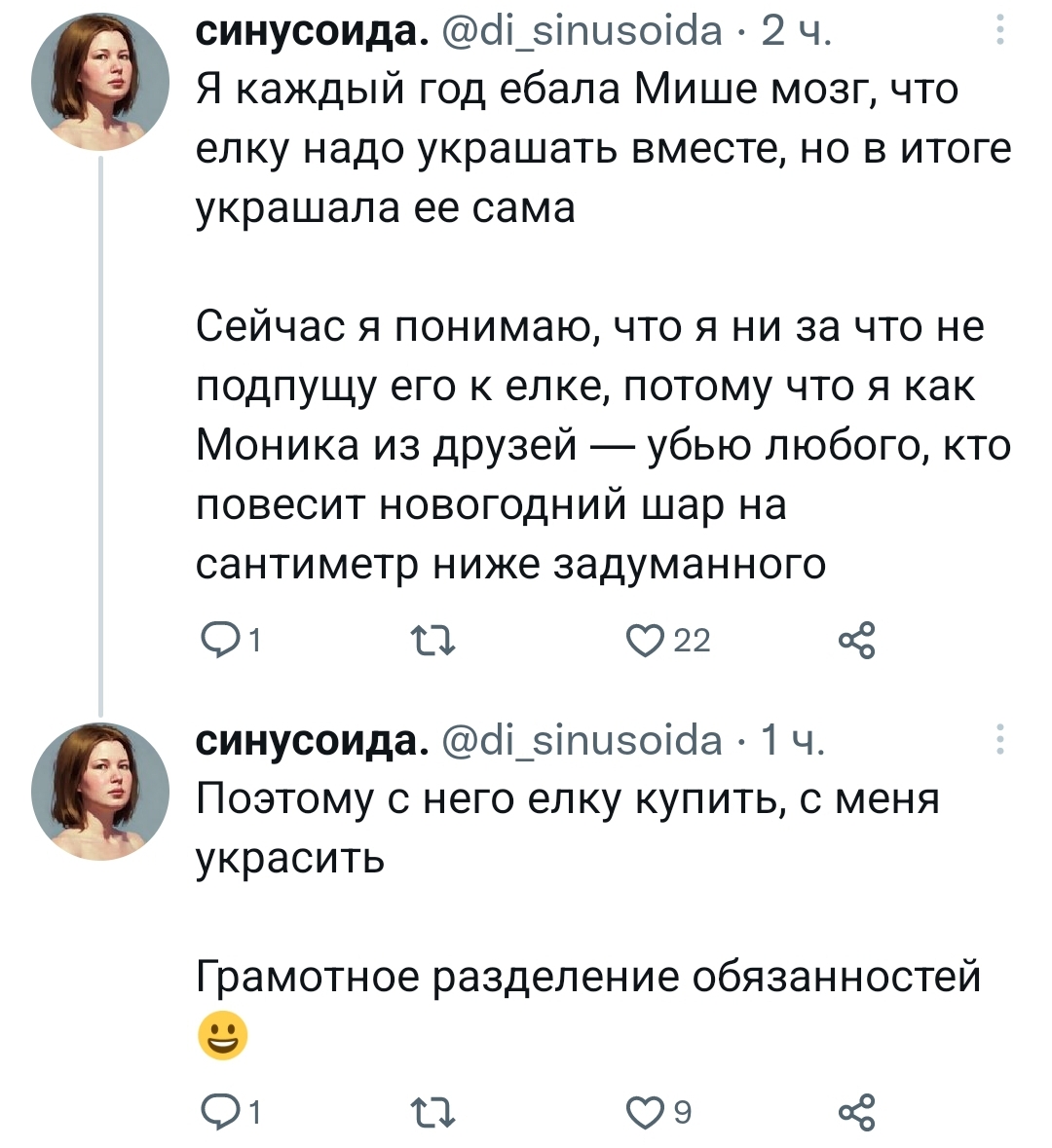
Task: Open the 1 ч. timestamp of the second tweet
Action: [x=792, y=741]
